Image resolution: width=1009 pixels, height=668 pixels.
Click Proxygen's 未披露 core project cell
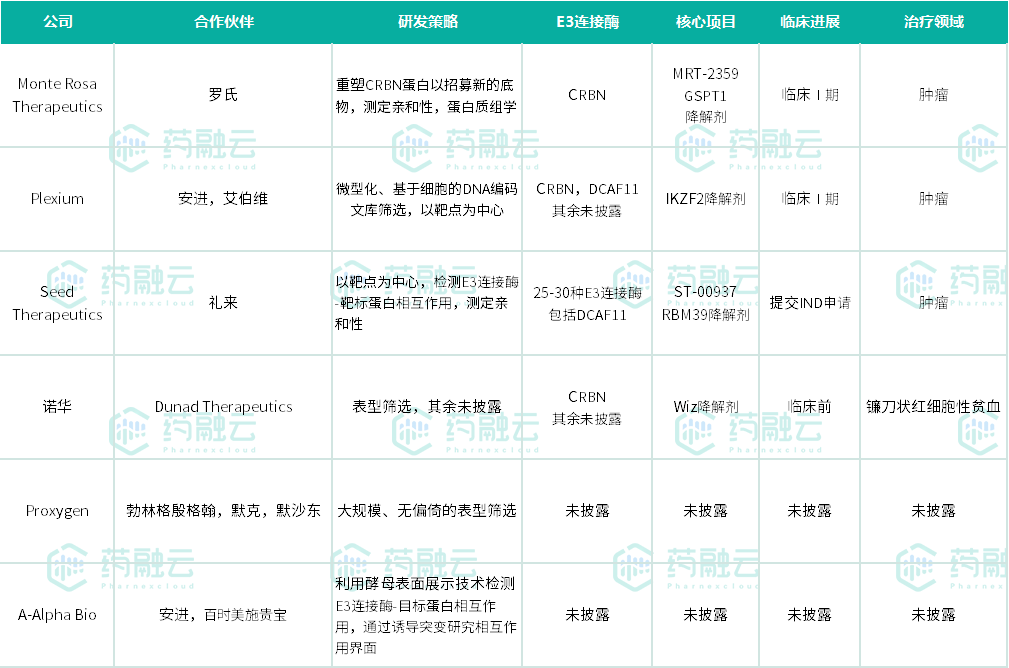(705, 511)
